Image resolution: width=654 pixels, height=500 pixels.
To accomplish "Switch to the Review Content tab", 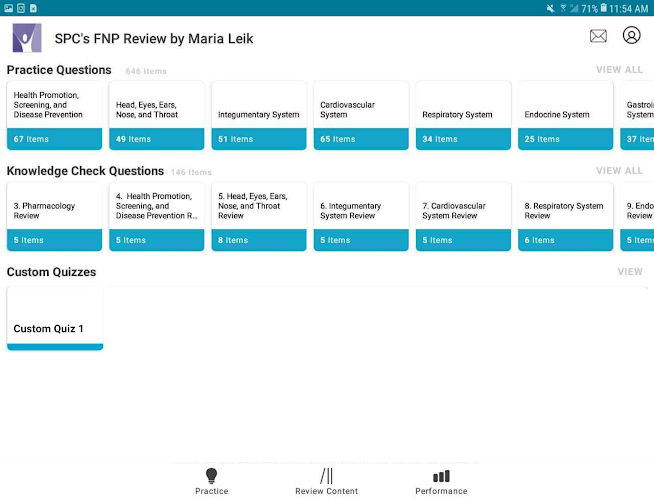I will (327, 481).
